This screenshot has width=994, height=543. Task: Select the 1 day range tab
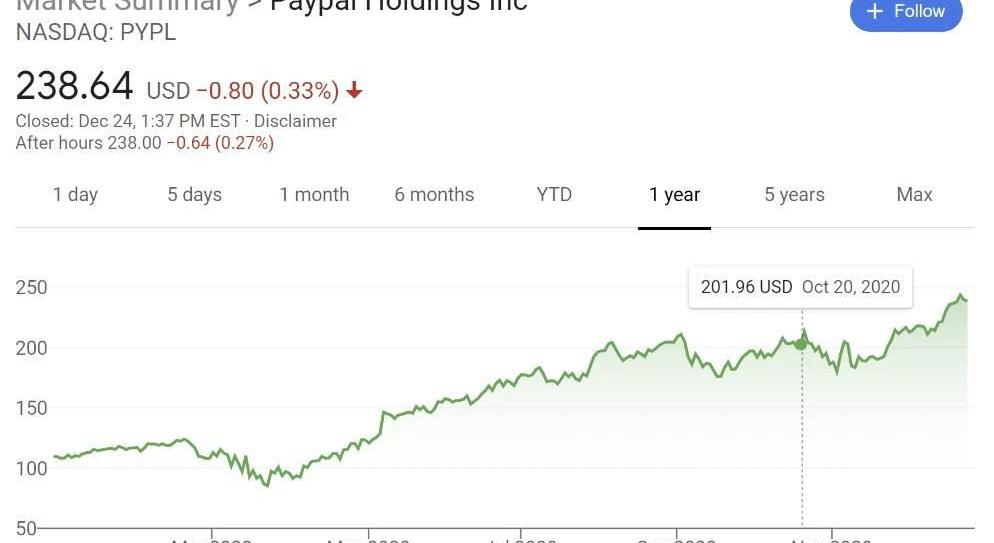[75, 194]
